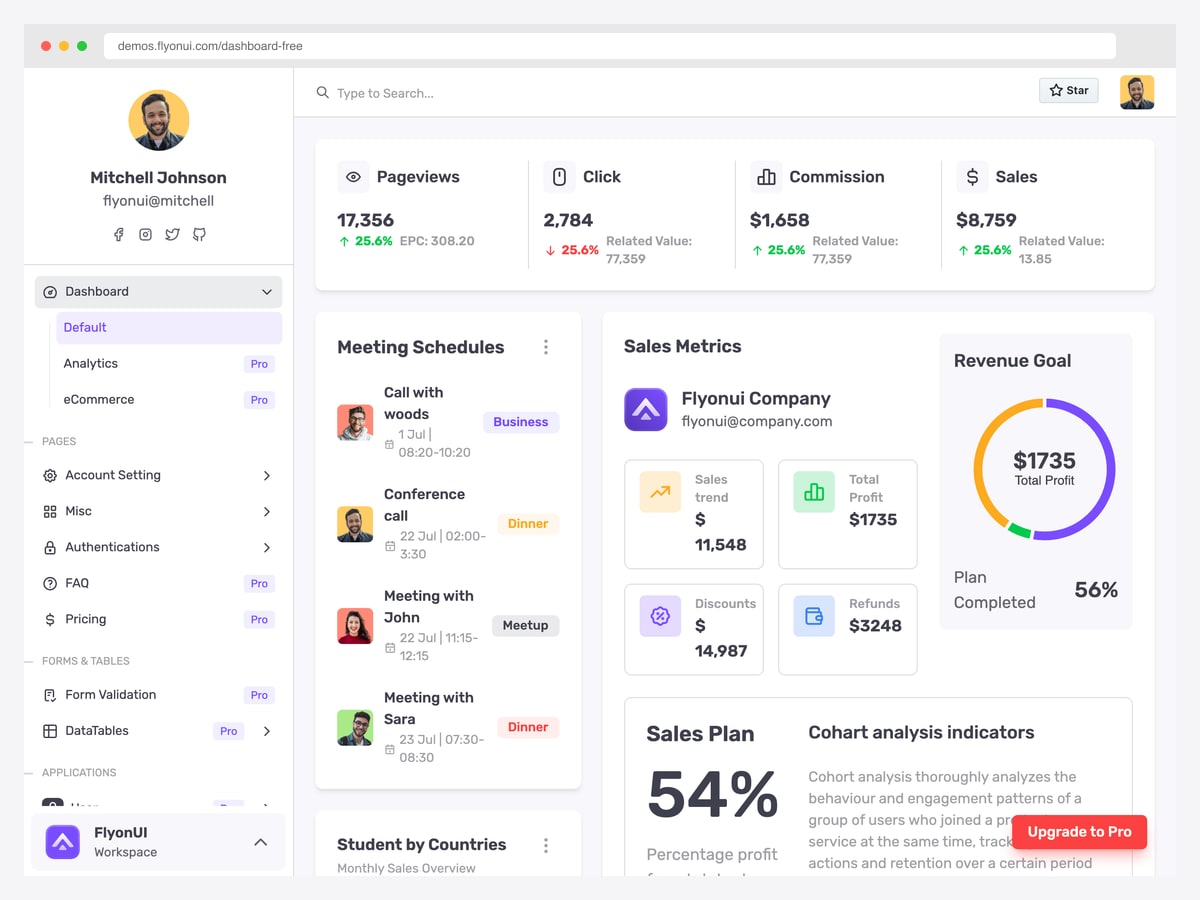Click the Refunds blue wallet icon

[814, 616]
